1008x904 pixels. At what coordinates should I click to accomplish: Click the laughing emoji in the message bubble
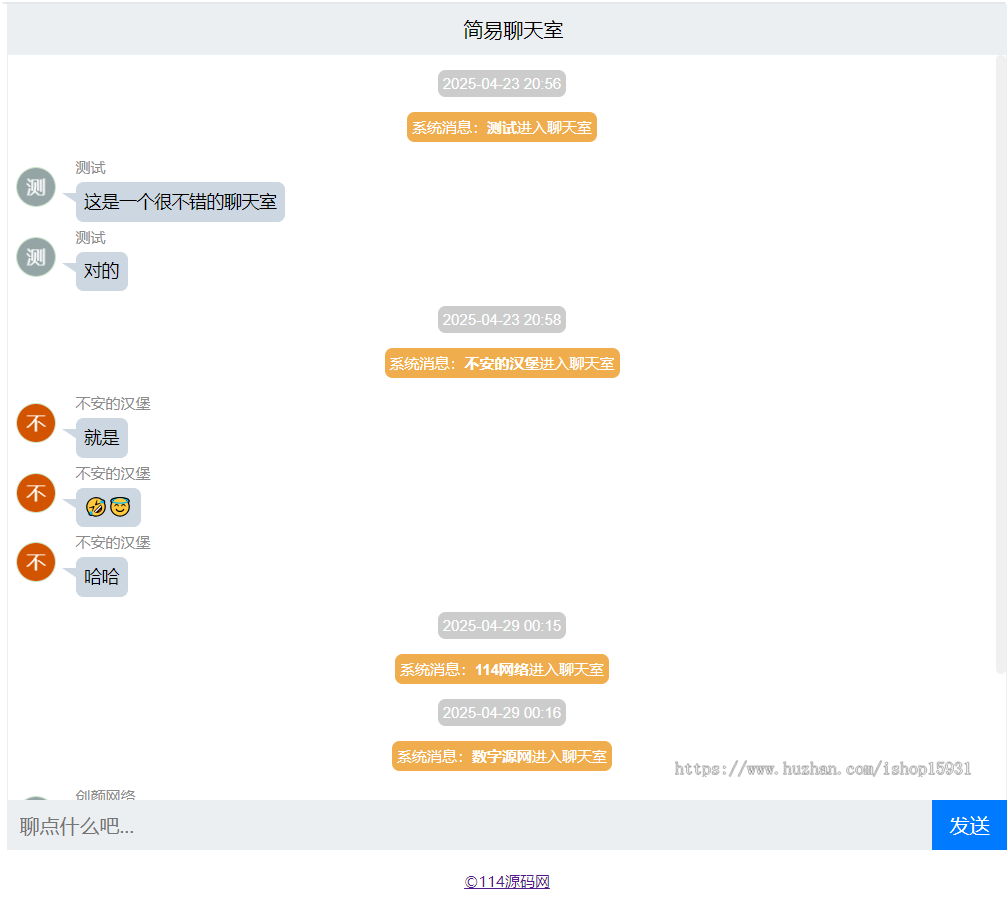96,507
